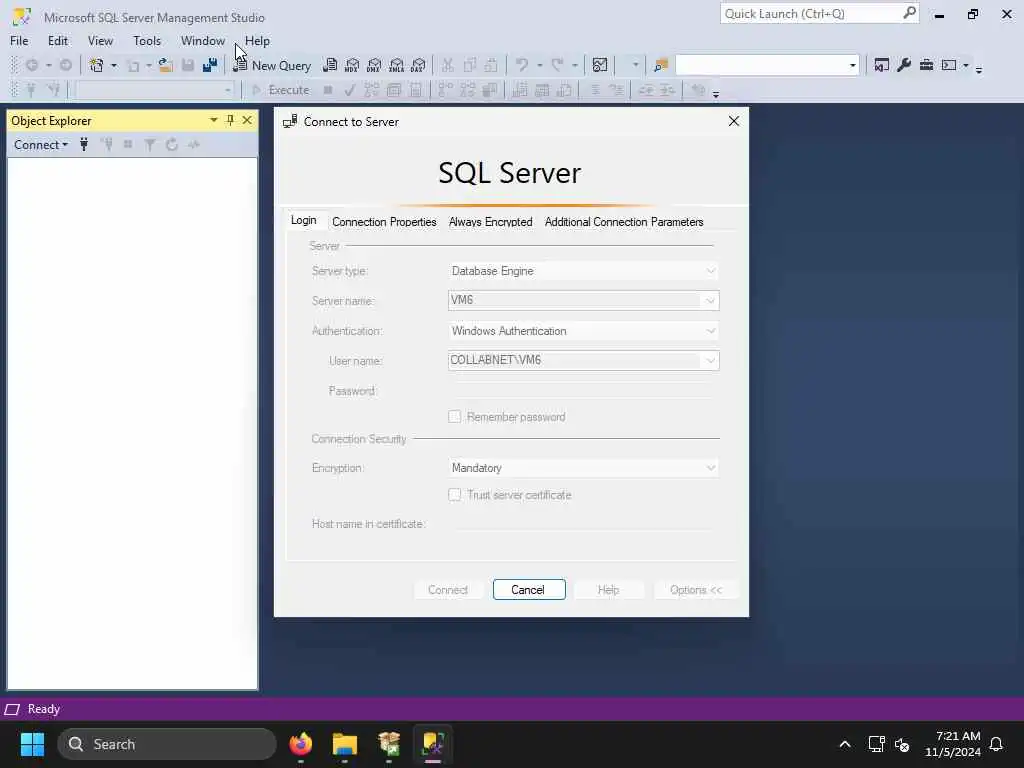Close the Connect to Server dialog
Screen dimensions: 1024x768
(x=733, y=121)
